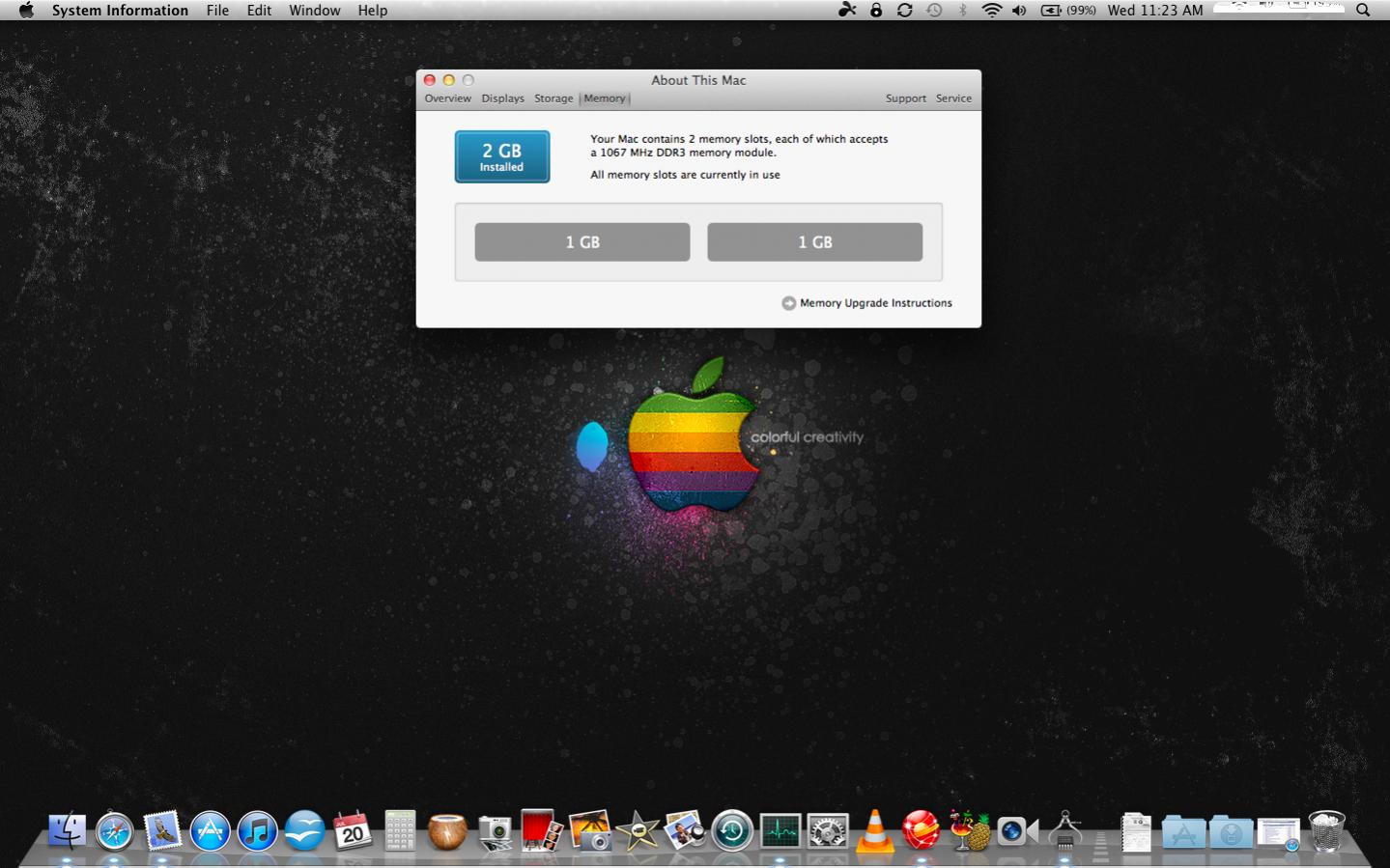Viewport: 1390px width, 868px height.
Task: Open the Downloads folder stack
Action: point(1232,832)
